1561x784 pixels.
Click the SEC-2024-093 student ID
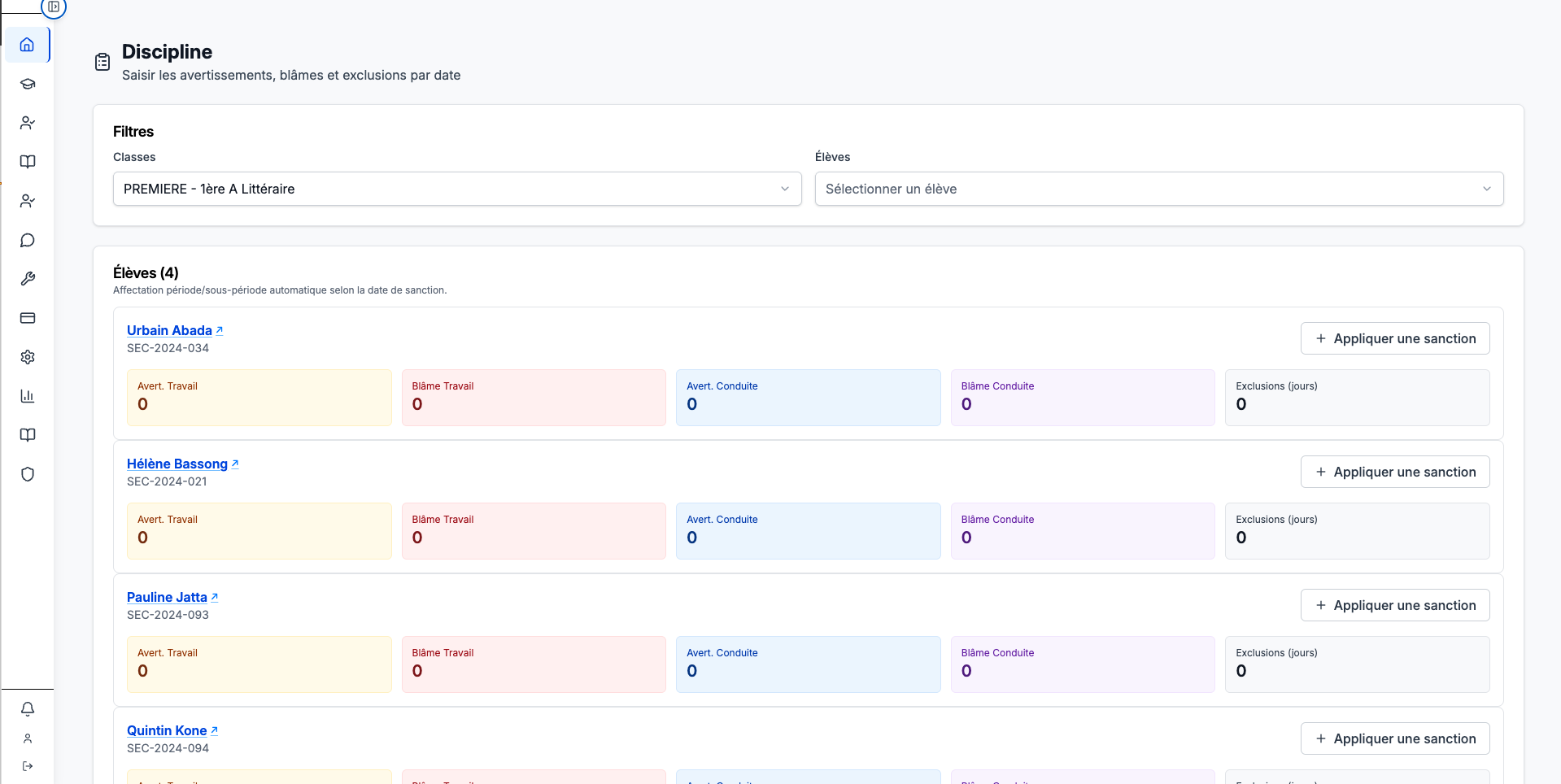click(x=168, y=615)
